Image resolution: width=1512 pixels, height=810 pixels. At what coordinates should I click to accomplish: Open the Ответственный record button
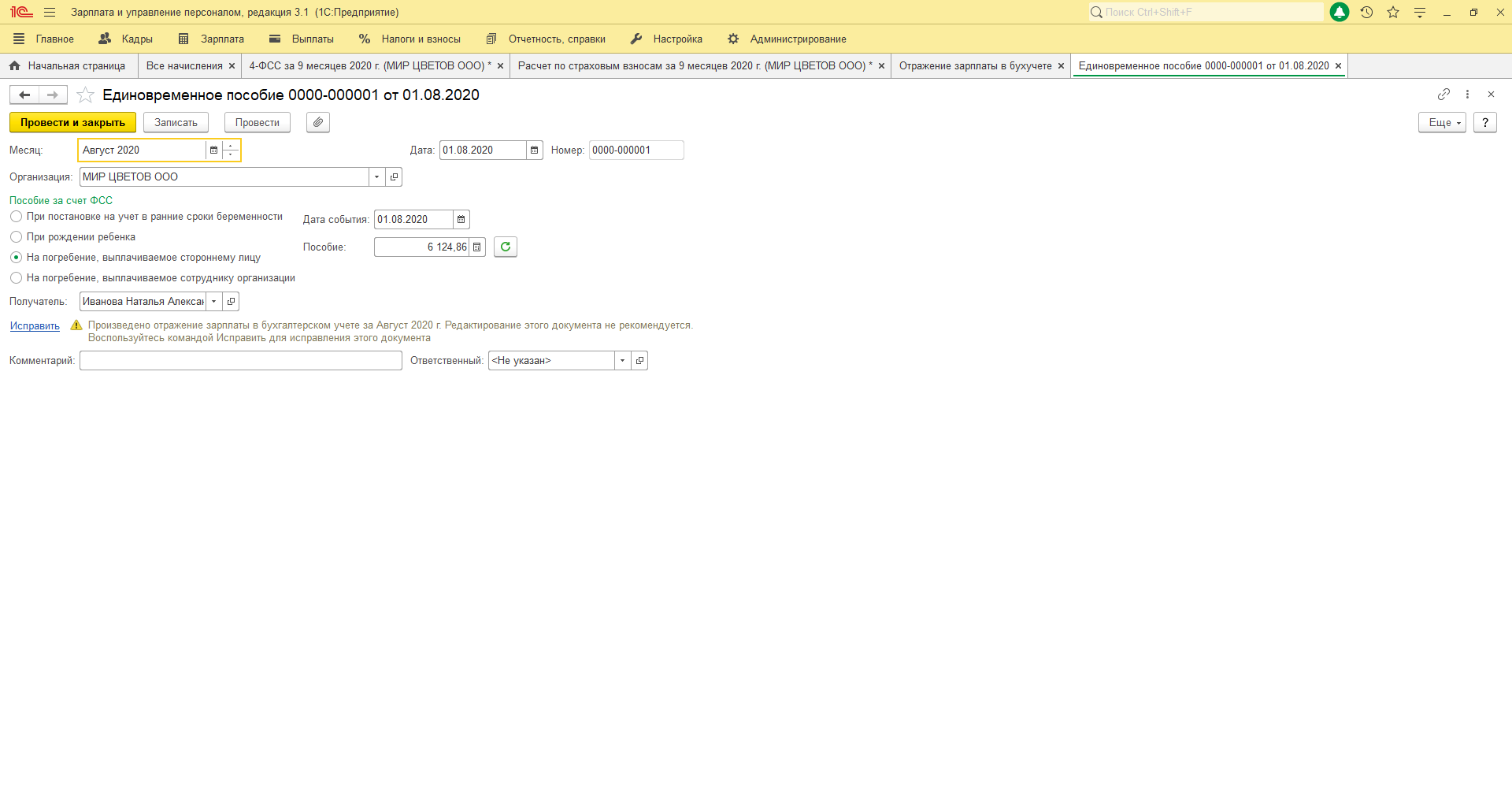click(x=639, y=361)
